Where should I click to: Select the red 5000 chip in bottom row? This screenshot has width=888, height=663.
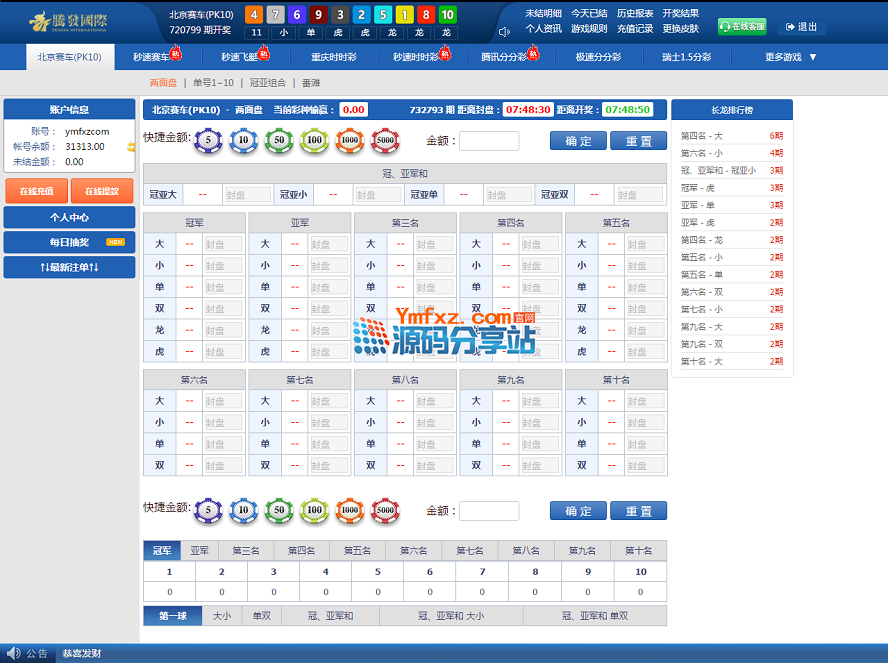[x=385, y=511]
